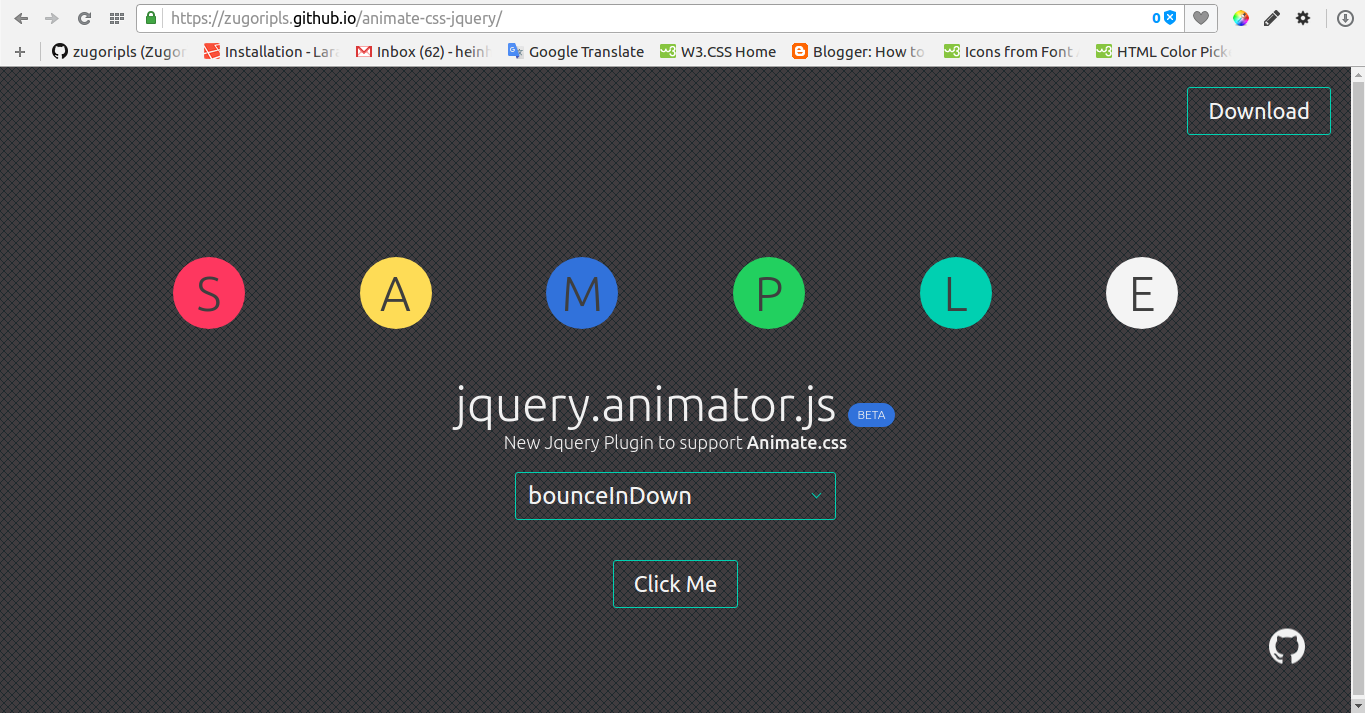Open the color wheel extension
1365x713 pixels.
(x=1241, y=18)
